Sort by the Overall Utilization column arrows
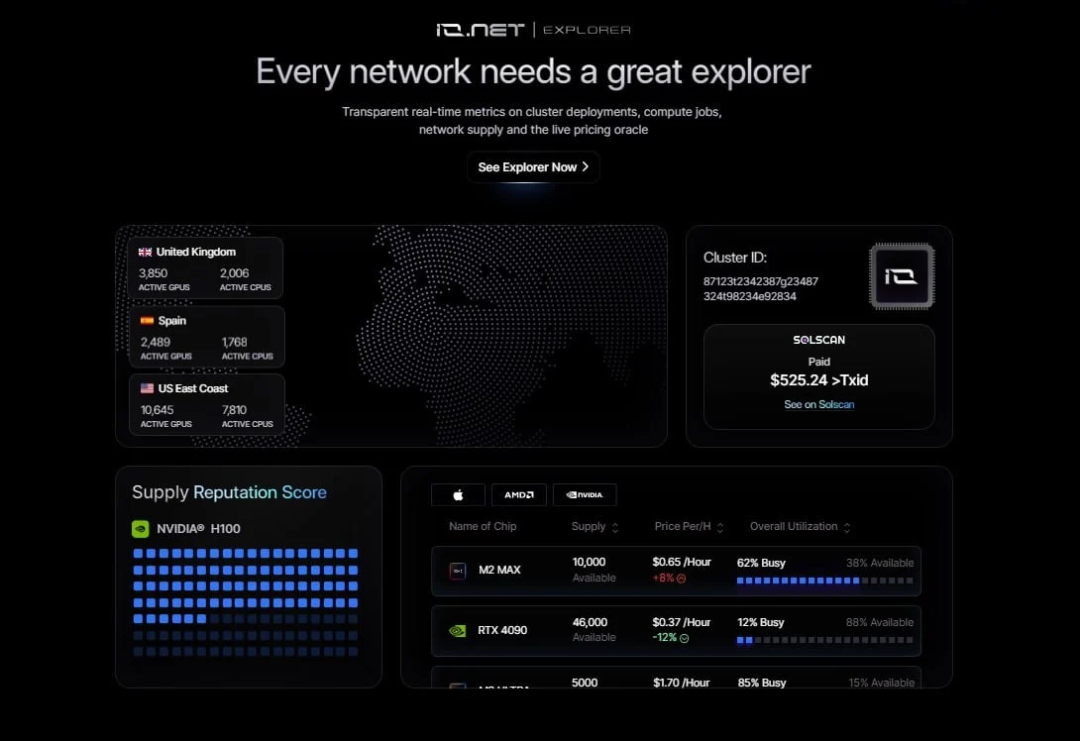Screen dimensions: 1080x741 [847, 528]
